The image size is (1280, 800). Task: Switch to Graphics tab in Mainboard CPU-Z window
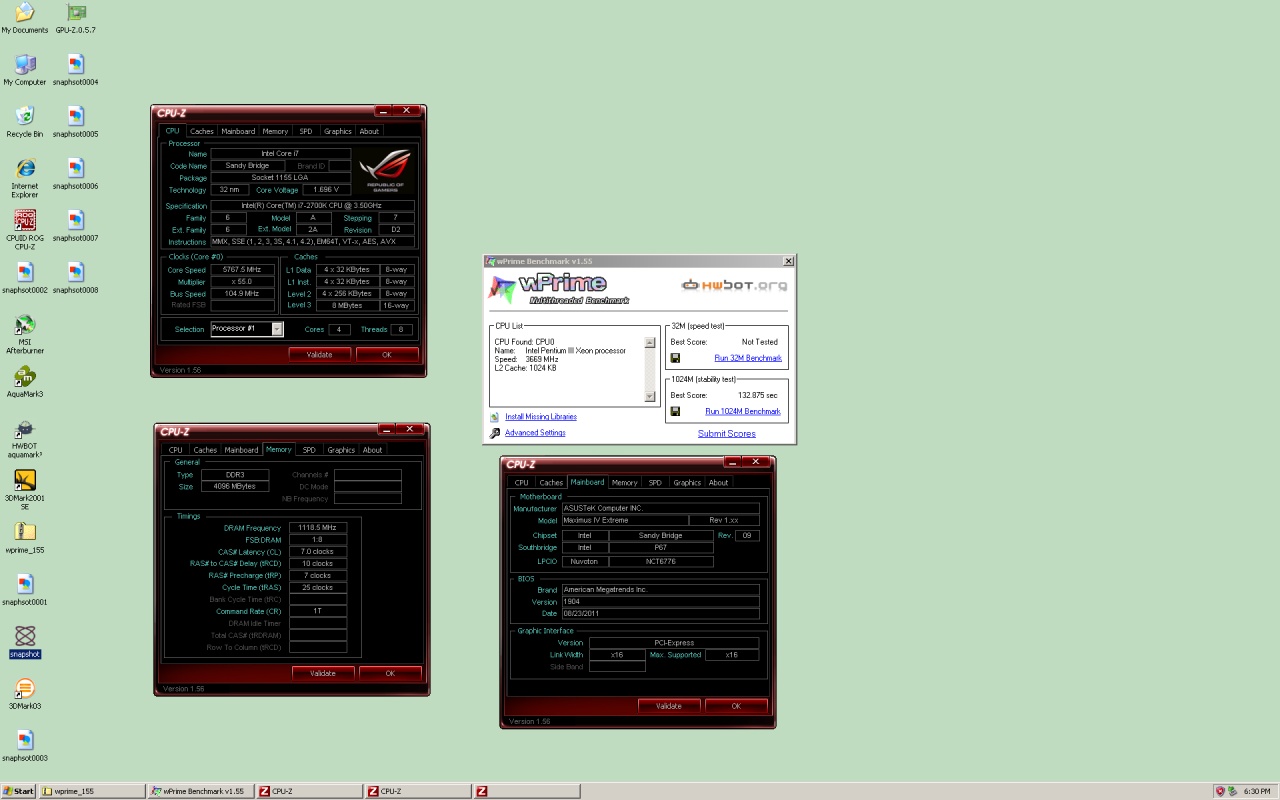687,483
